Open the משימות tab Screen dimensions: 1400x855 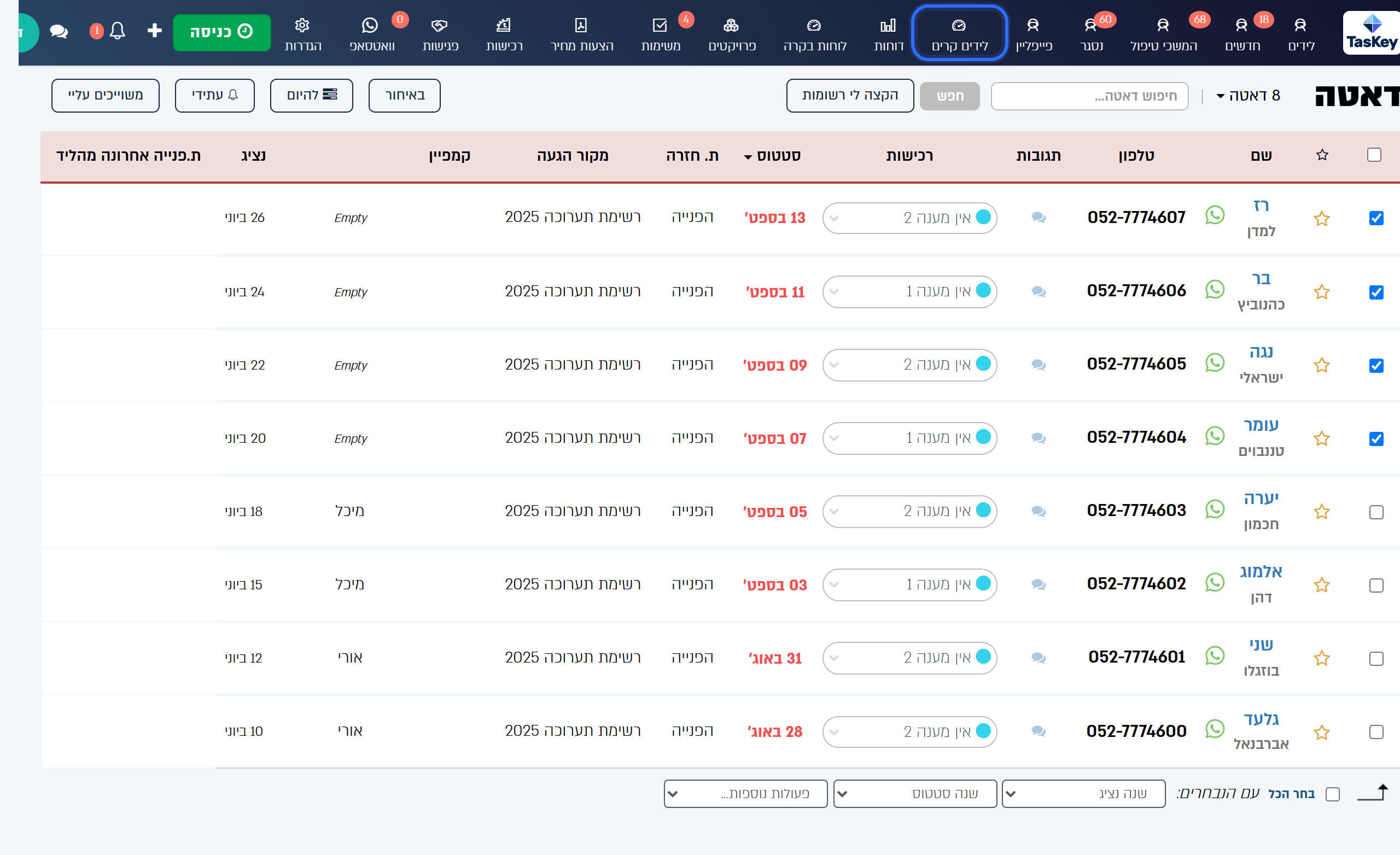[660, 34]
